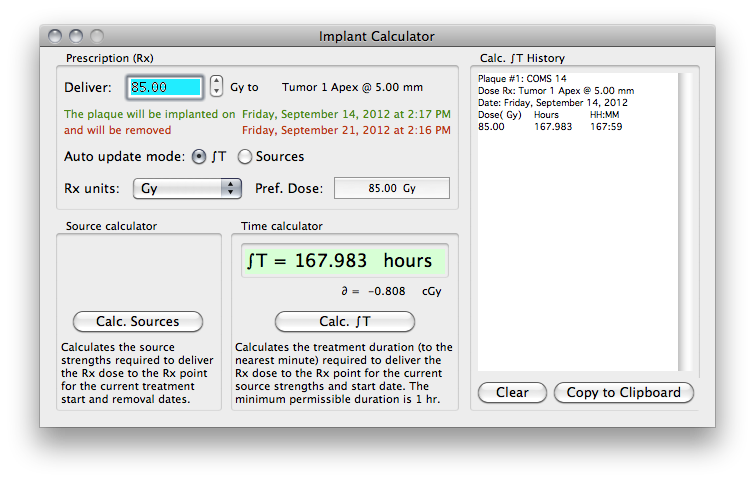Click the Calc. ∫T button
The image size is (755, 482).
pos(345,321)
